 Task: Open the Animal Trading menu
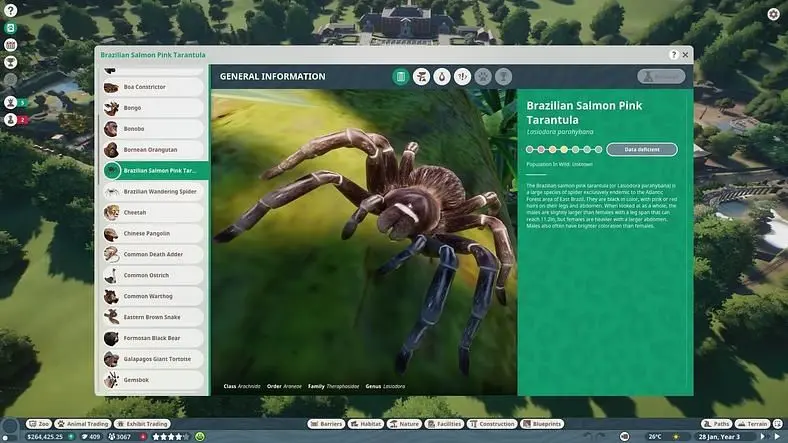pyautogui.click(x=82, y=424)
